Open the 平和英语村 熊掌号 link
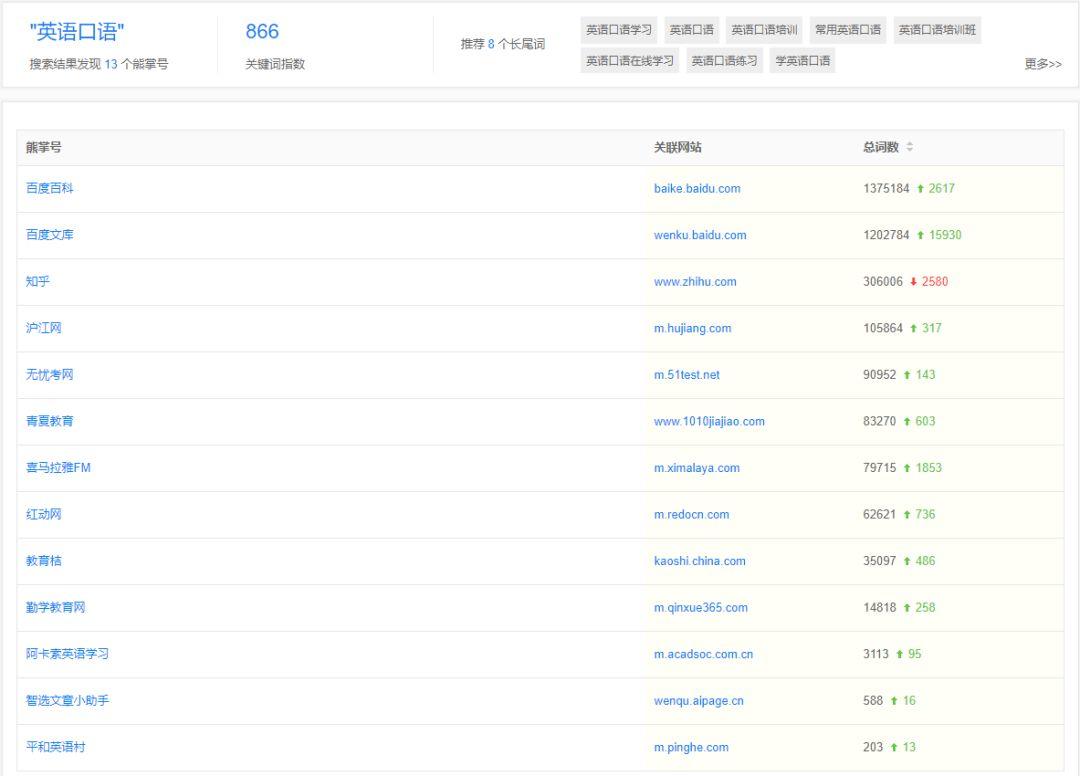Screen dimensions: 1080x776 pyautogui.click(x=56, y=747)
